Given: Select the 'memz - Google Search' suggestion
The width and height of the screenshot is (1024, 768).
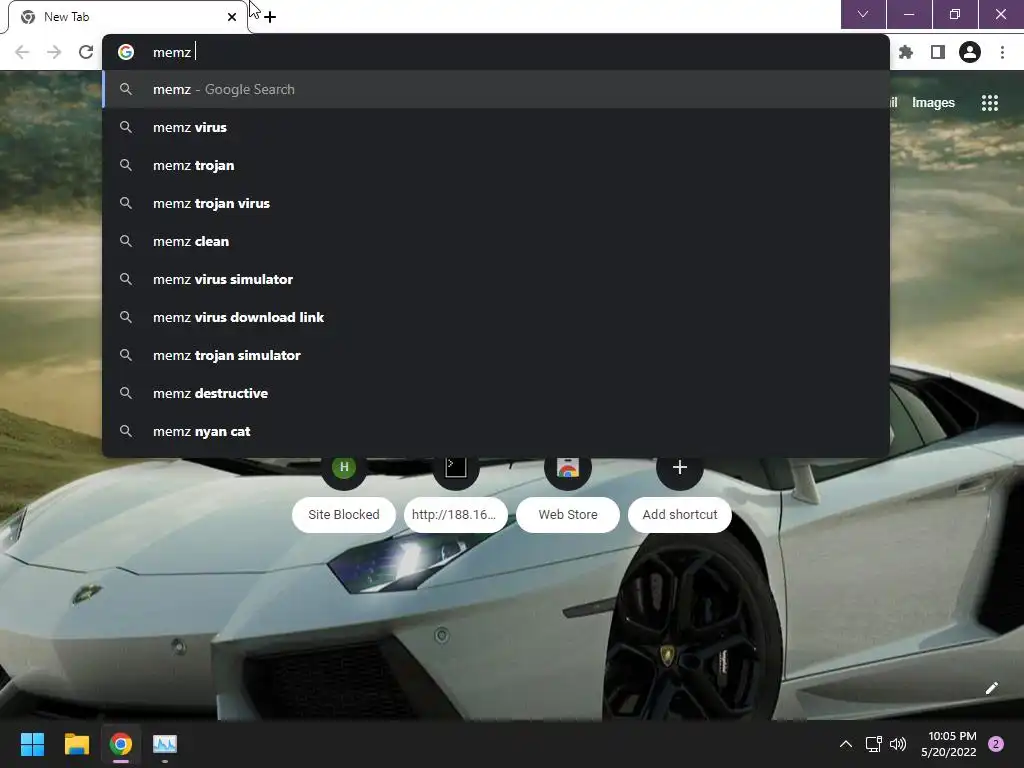Looking at the screenshot, I should 496,89.
